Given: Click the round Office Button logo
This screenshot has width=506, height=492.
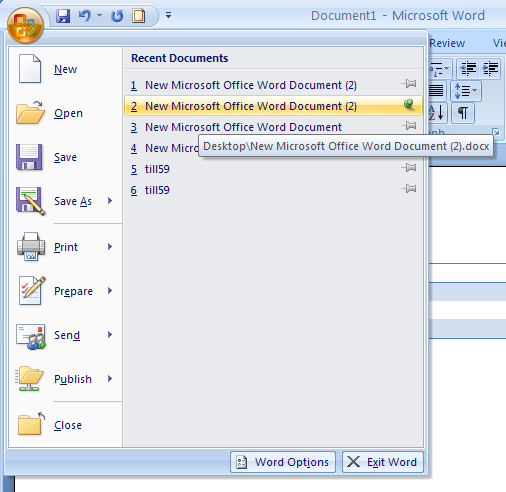Looking at the screenshot, I should point(25,25).
